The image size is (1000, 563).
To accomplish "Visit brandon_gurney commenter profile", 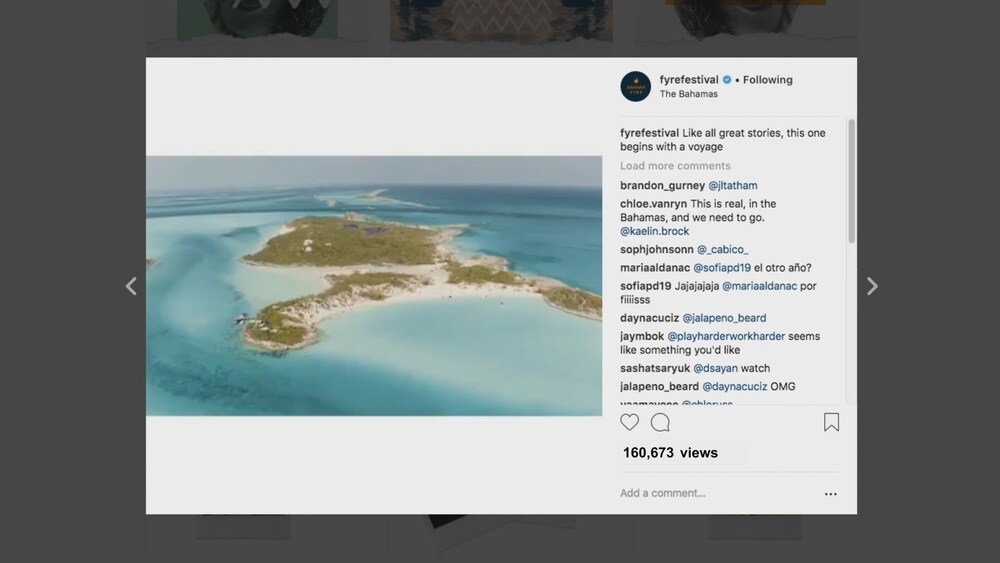I will pos(662,185).
